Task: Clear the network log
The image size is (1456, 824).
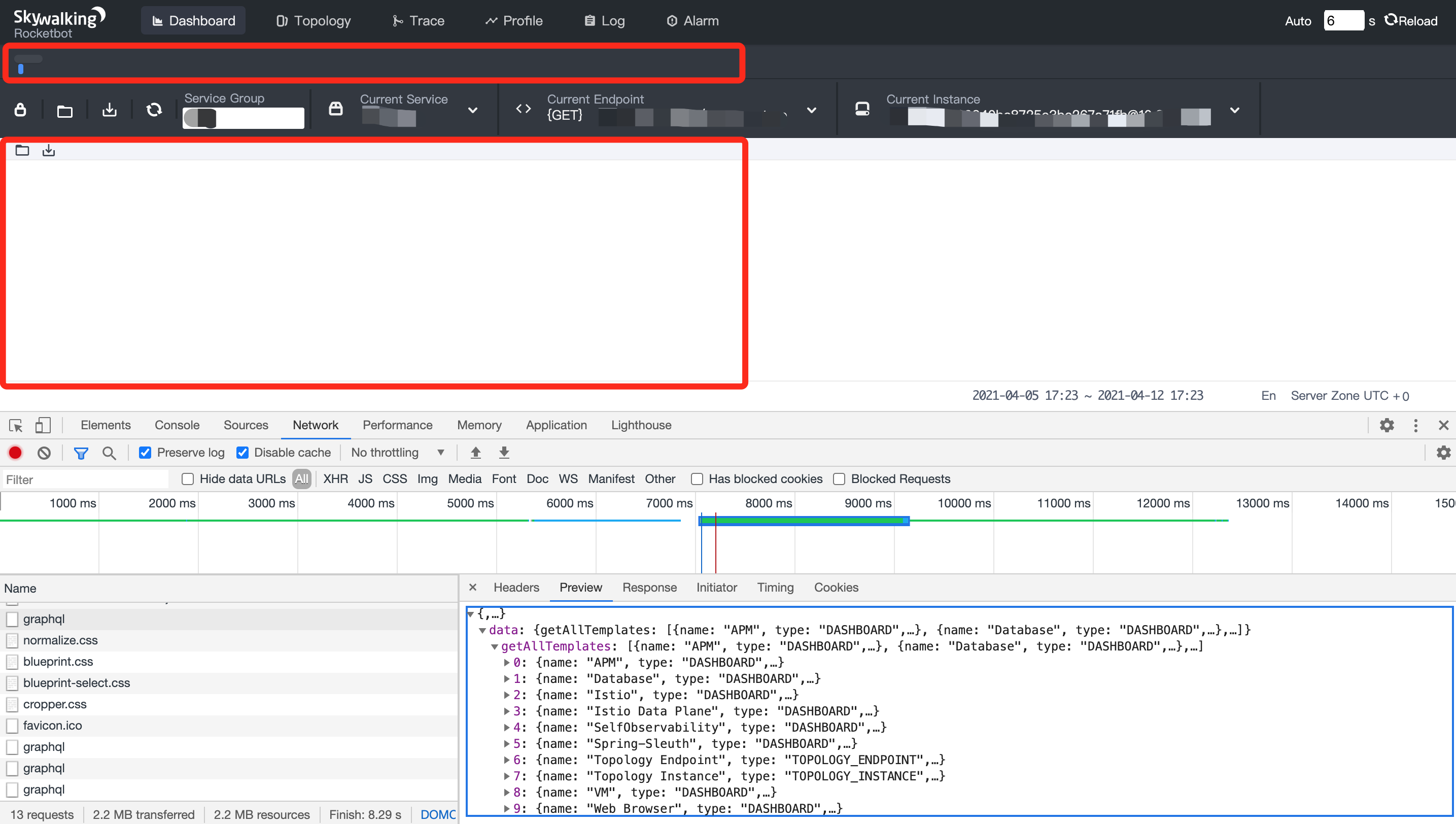Action: (x=44, y=453)
